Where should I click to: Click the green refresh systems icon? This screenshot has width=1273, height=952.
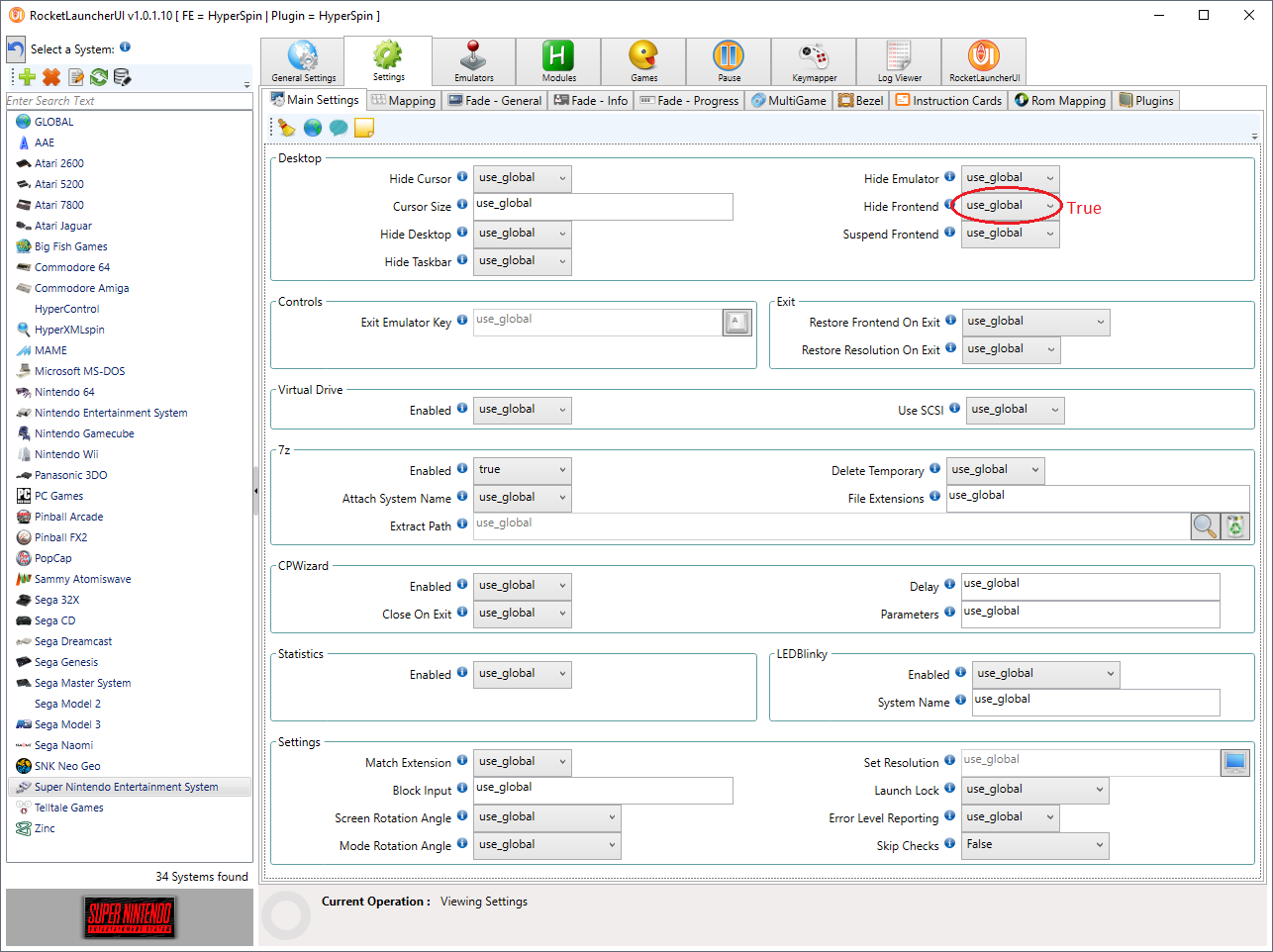[x=99, y=77]
